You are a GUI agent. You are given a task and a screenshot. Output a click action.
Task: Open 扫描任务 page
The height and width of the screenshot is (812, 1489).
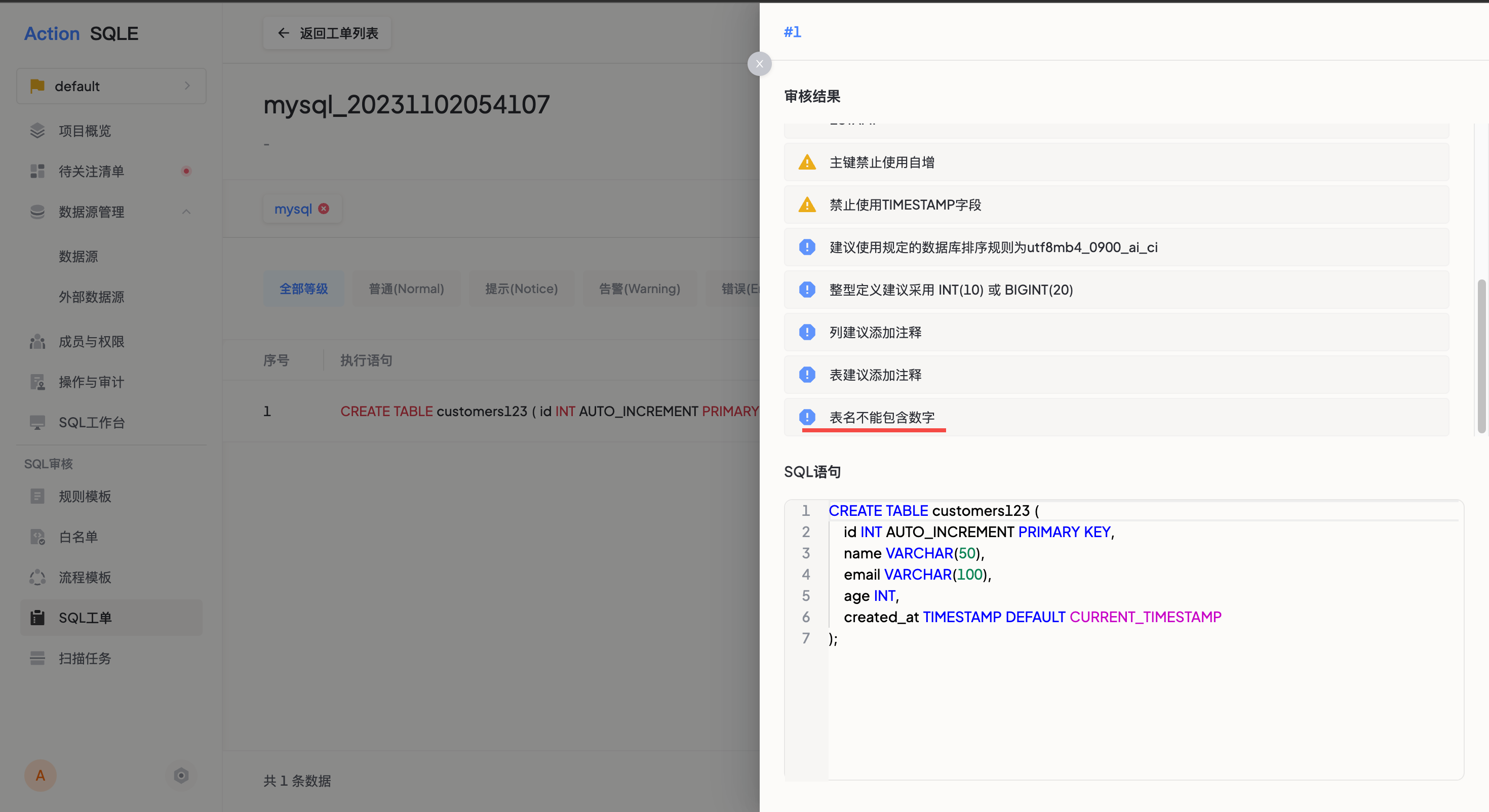(85, 658)
